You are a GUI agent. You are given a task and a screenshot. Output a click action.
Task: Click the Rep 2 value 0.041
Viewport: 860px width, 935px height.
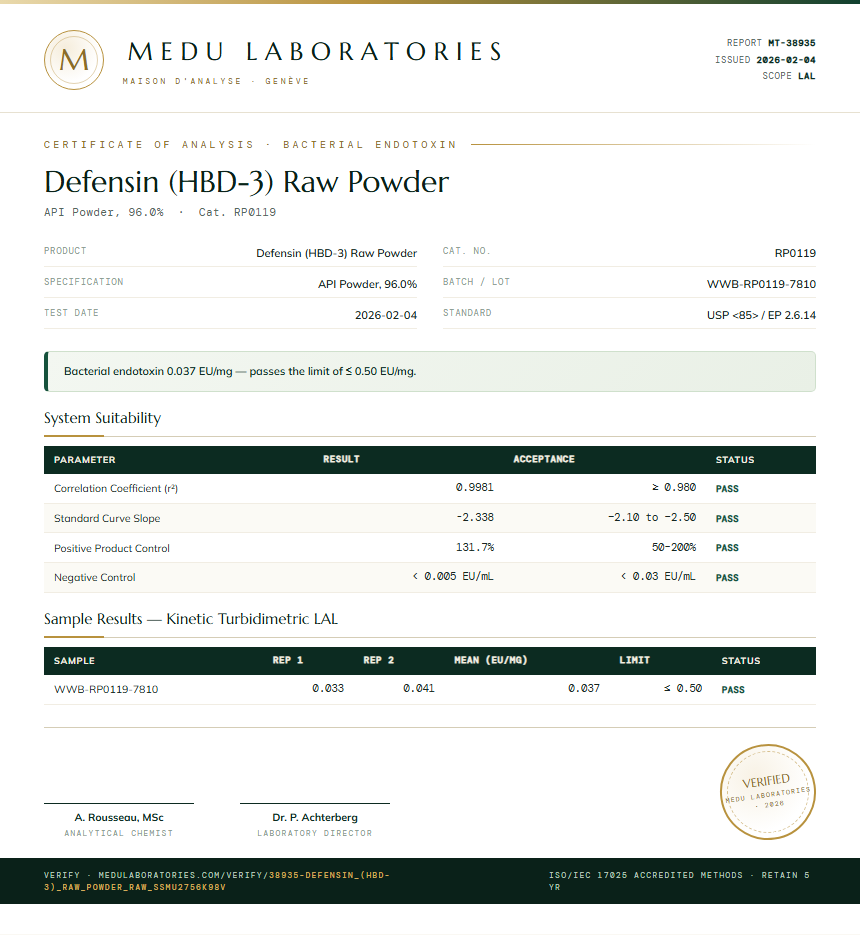point(419,688)
